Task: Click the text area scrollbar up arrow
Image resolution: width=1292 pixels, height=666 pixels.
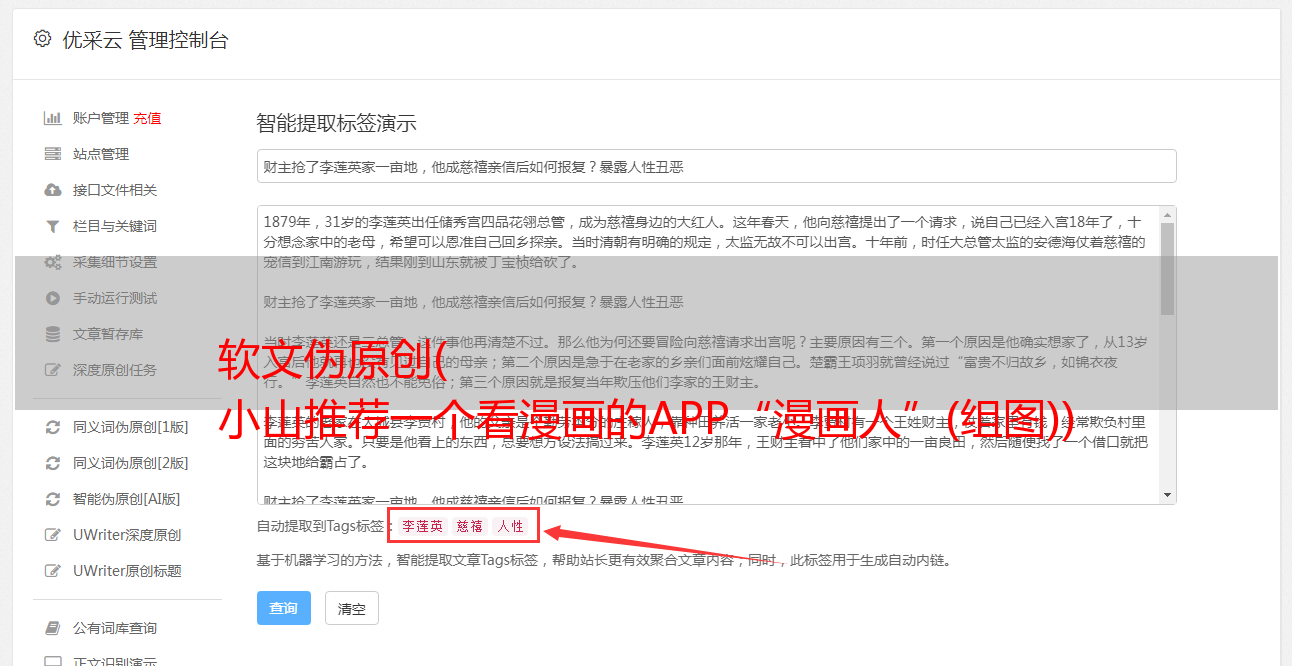Action: [x=1167, y=214]
